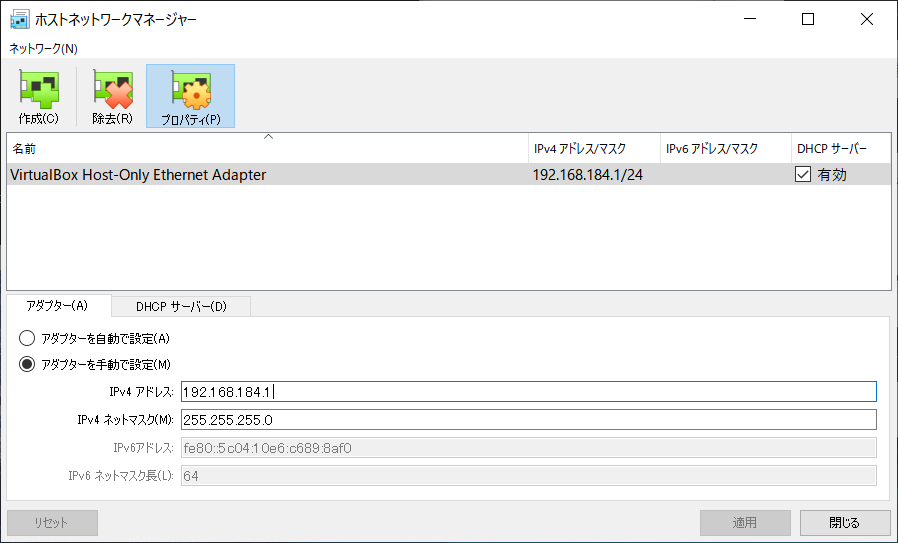Sort by the 名前 column header
898x543 pixels.
[x=267, y=148]
